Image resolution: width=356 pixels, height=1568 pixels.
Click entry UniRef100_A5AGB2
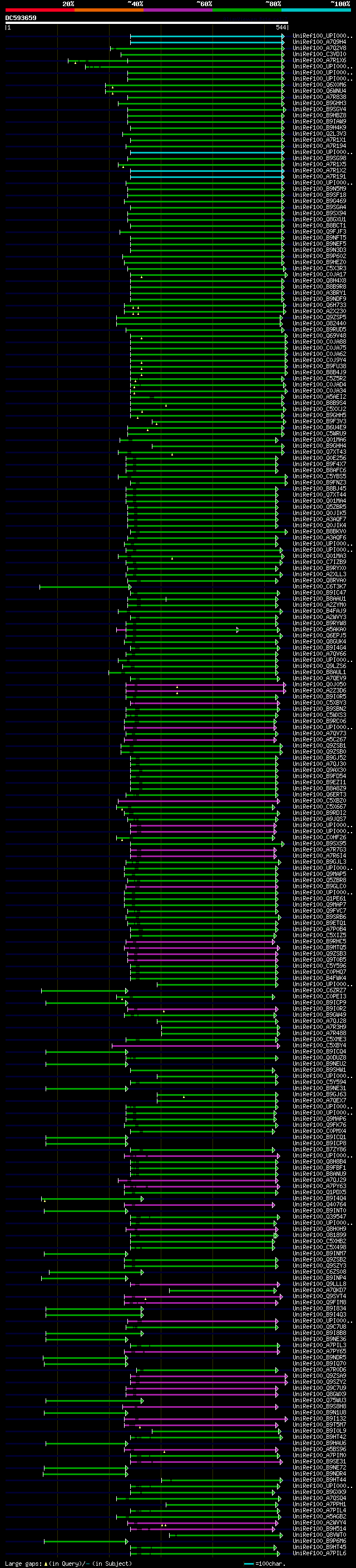point(319,1517)
